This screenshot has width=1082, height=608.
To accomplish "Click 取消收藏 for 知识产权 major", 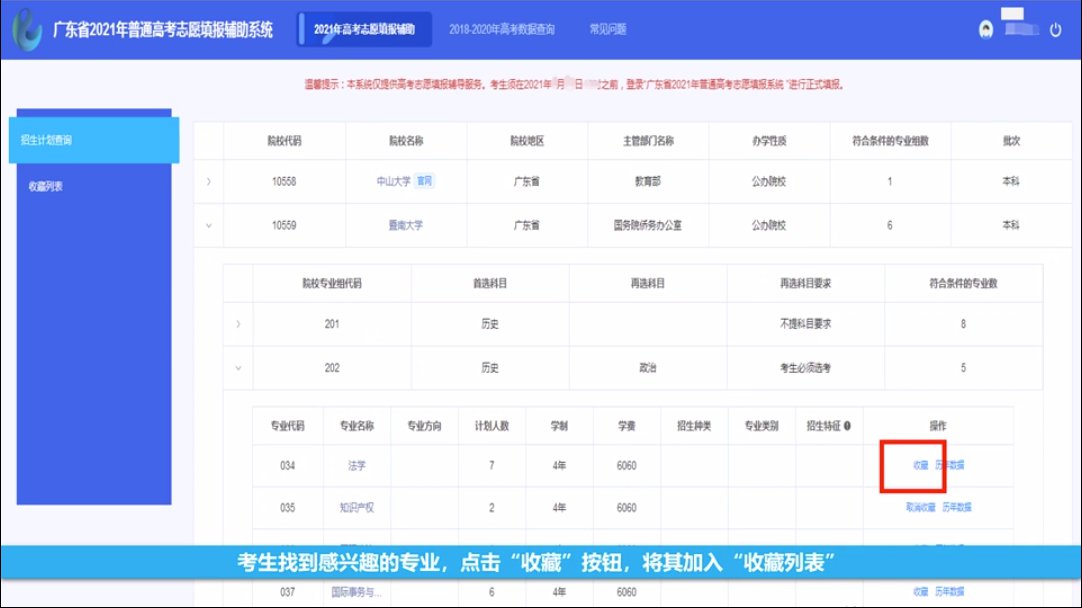I will pyautogui.click(x=920, y=508).
